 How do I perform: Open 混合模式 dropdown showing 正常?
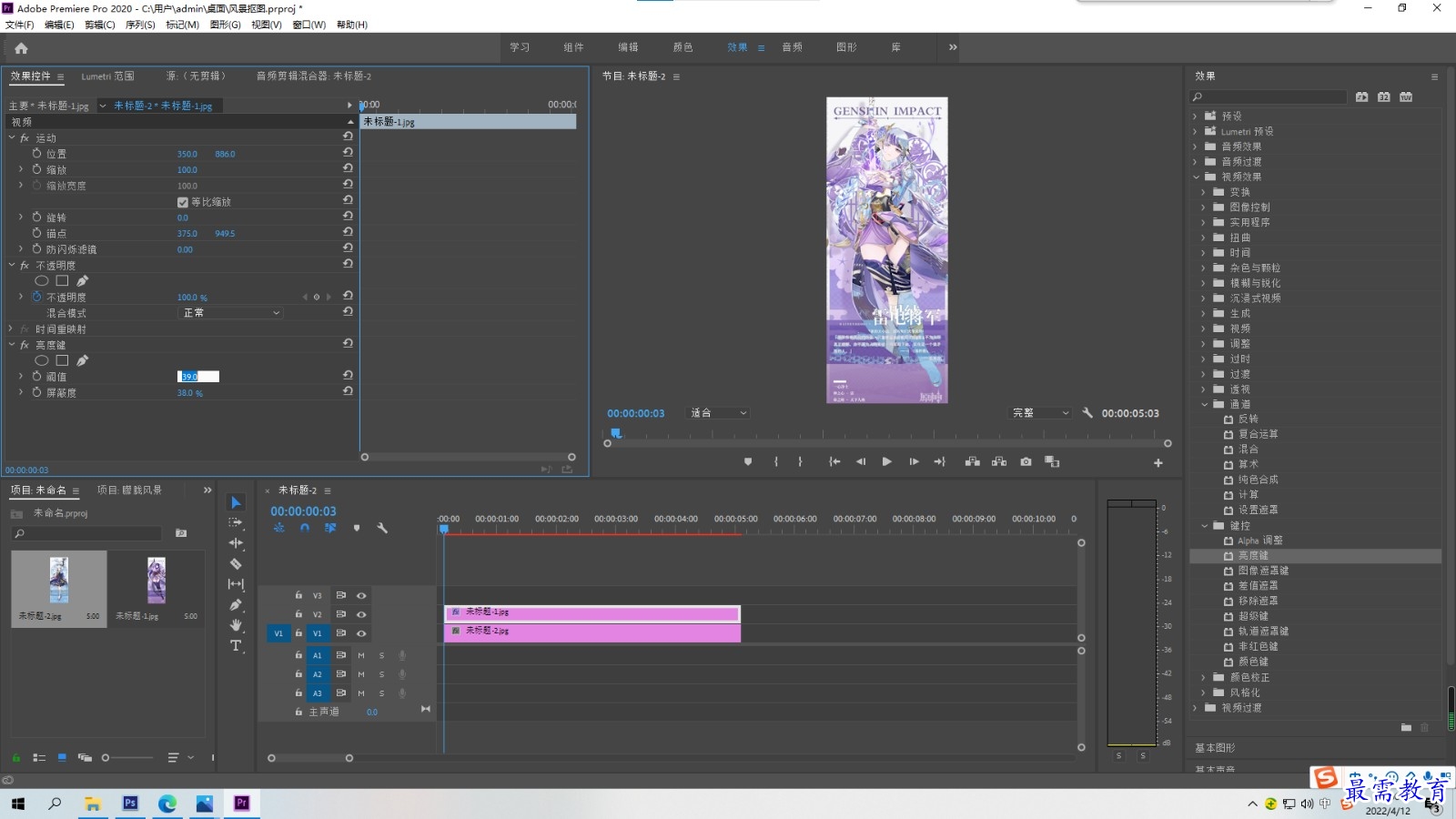[x=230, y=313]
